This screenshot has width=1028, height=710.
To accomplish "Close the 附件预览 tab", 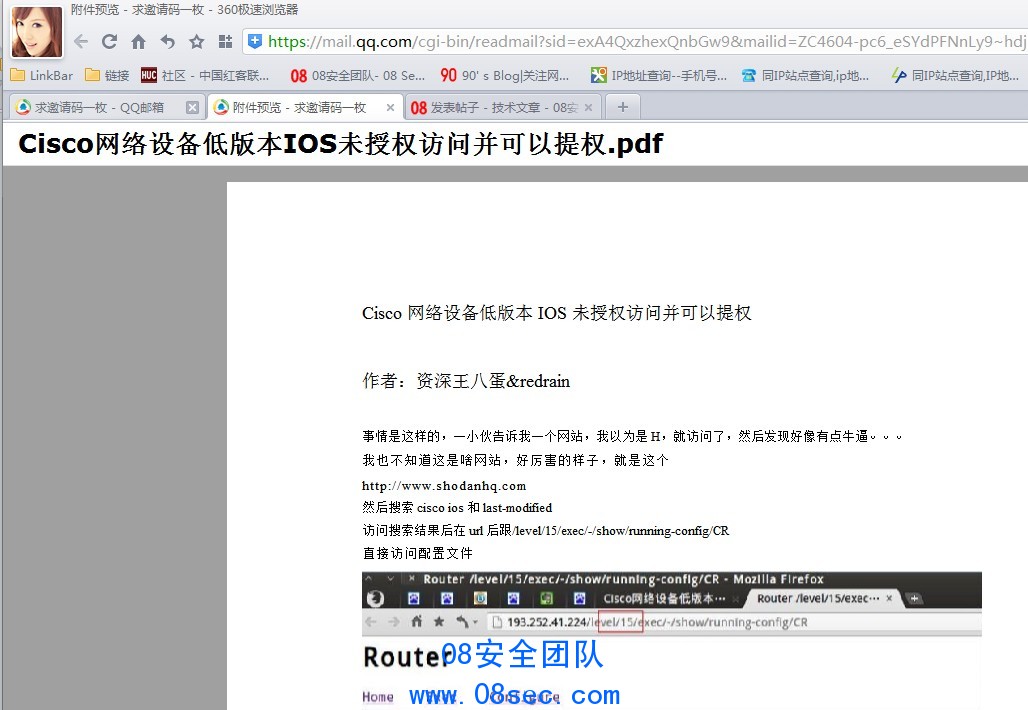I will pyautogui.click(x=390, y=108).
